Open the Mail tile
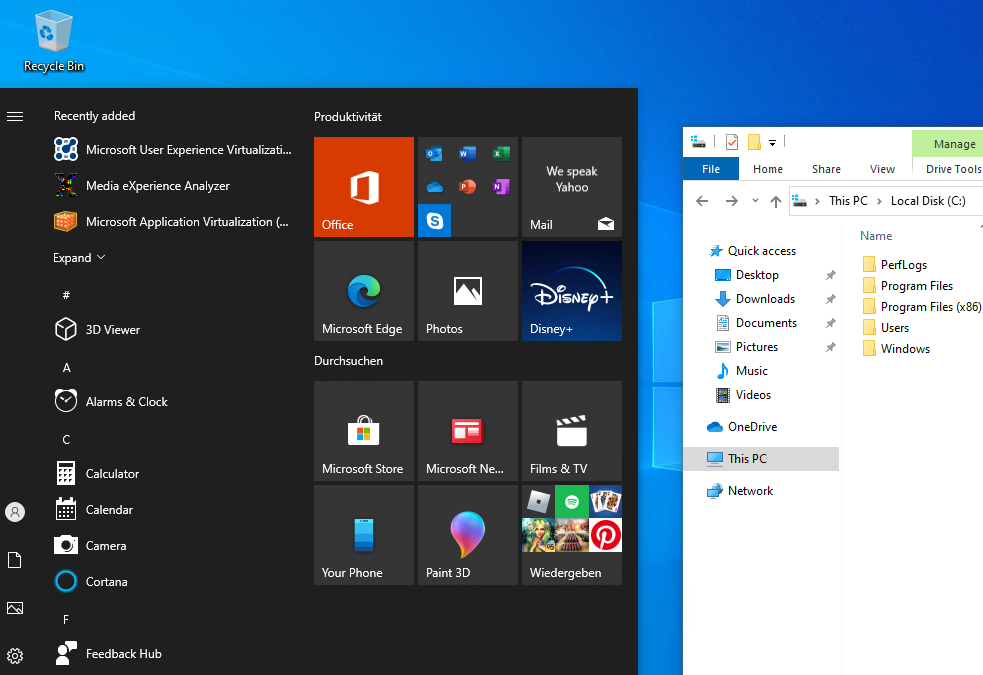The image size is (983, 675). [572, 187]
